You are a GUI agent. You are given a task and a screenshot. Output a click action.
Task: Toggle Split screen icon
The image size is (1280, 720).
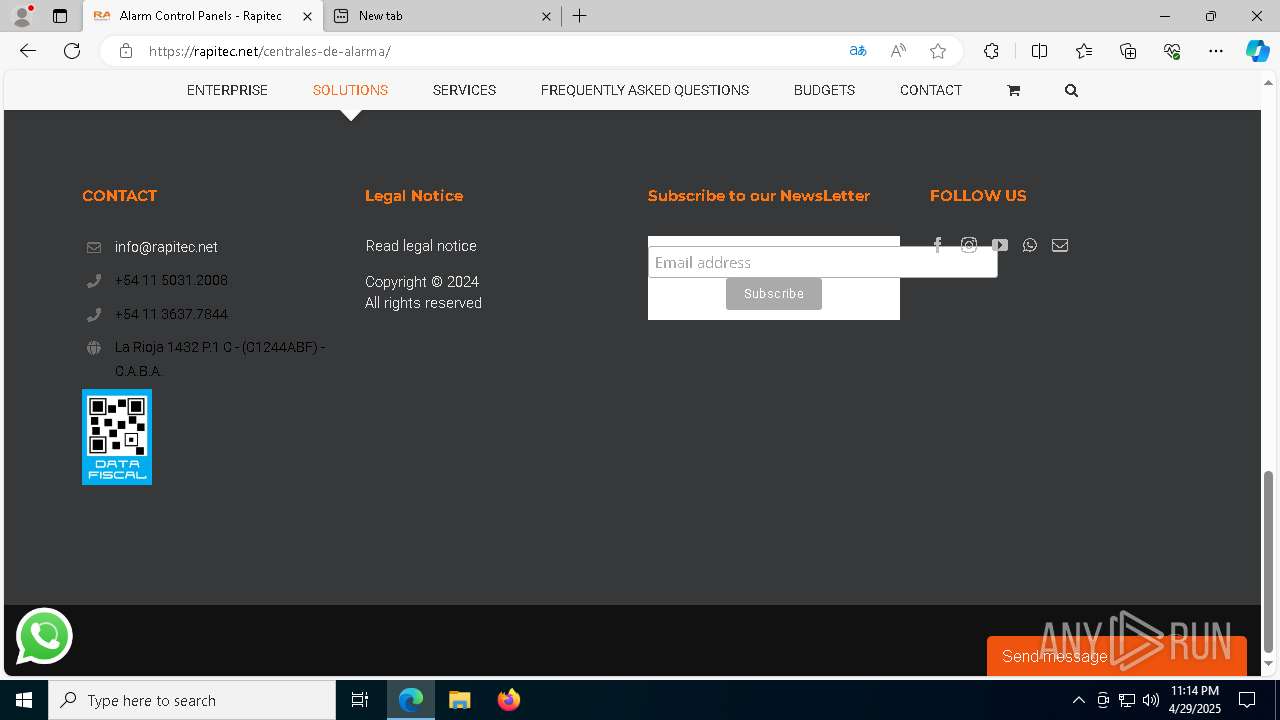click(x=1039, y=51)
